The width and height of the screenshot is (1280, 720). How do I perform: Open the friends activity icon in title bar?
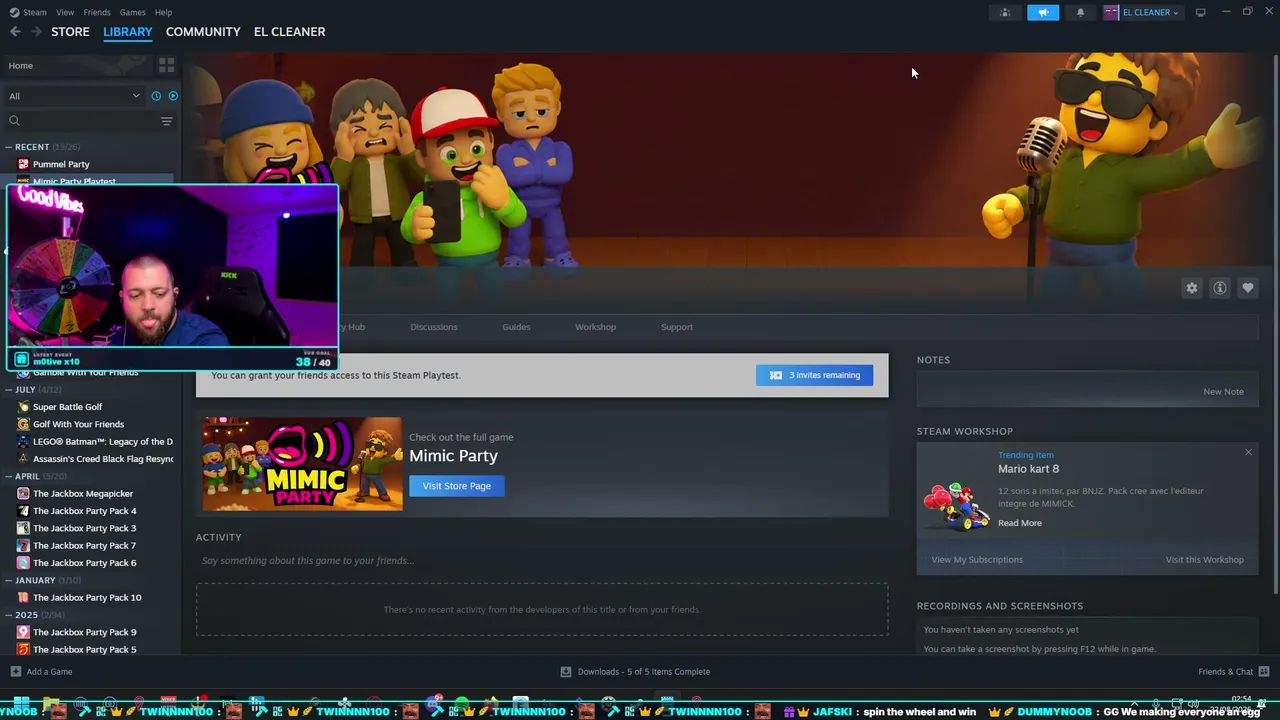(x=1005, y=12)
